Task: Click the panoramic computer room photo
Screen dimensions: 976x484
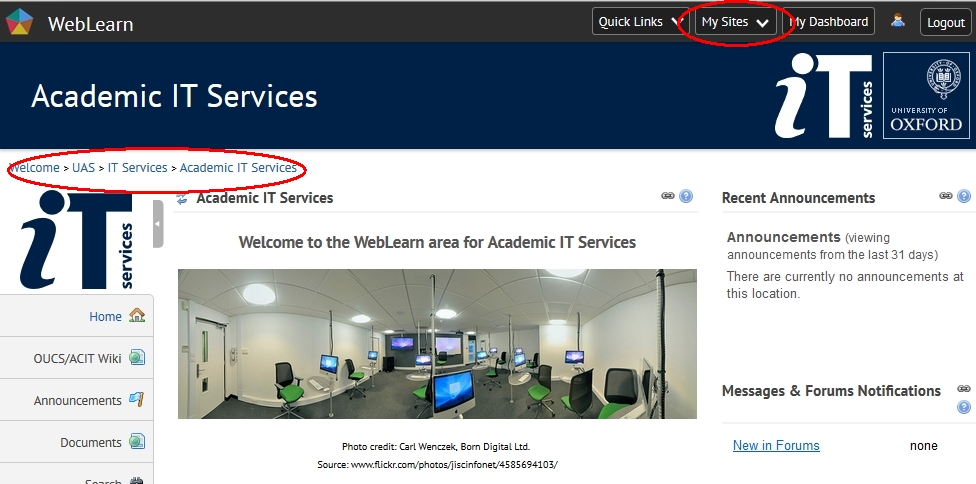Action: 437,343
